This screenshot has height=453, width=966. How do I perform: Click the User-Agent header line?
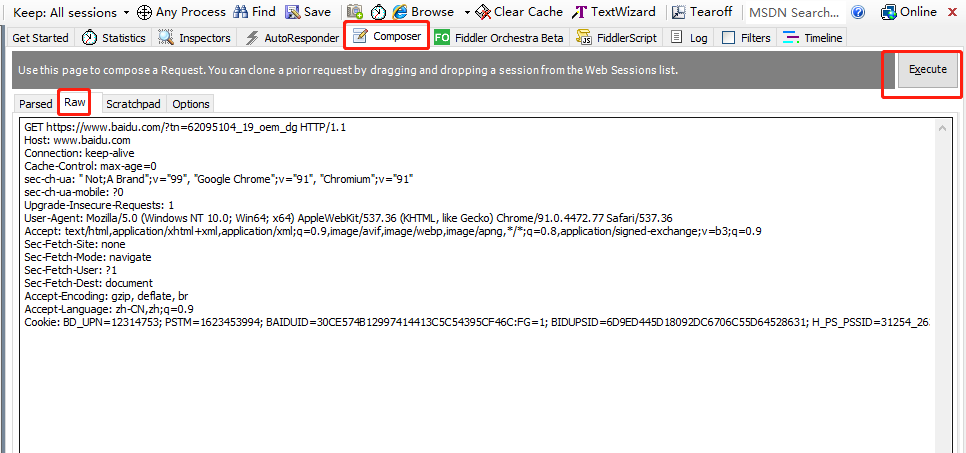349,218
